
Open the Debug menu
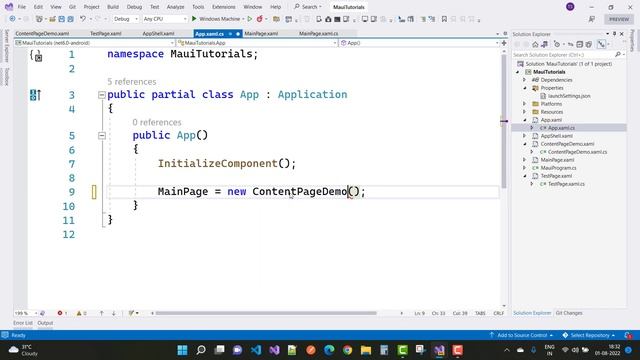pos(134,7)
